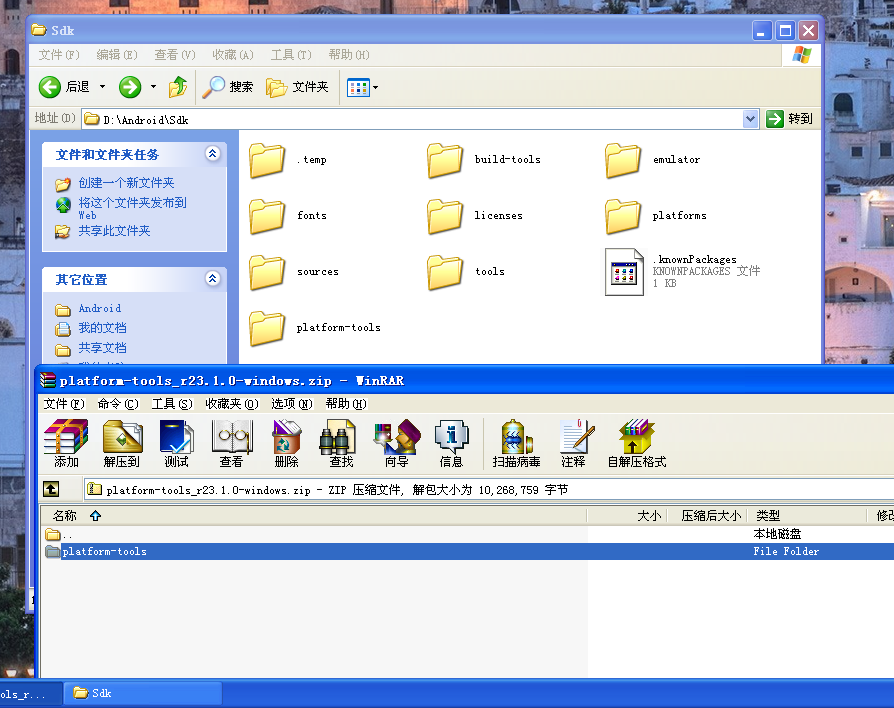Open WinRAR 工具(S) menu
This screenshot has height=708, width=894.
coord(172,404)
